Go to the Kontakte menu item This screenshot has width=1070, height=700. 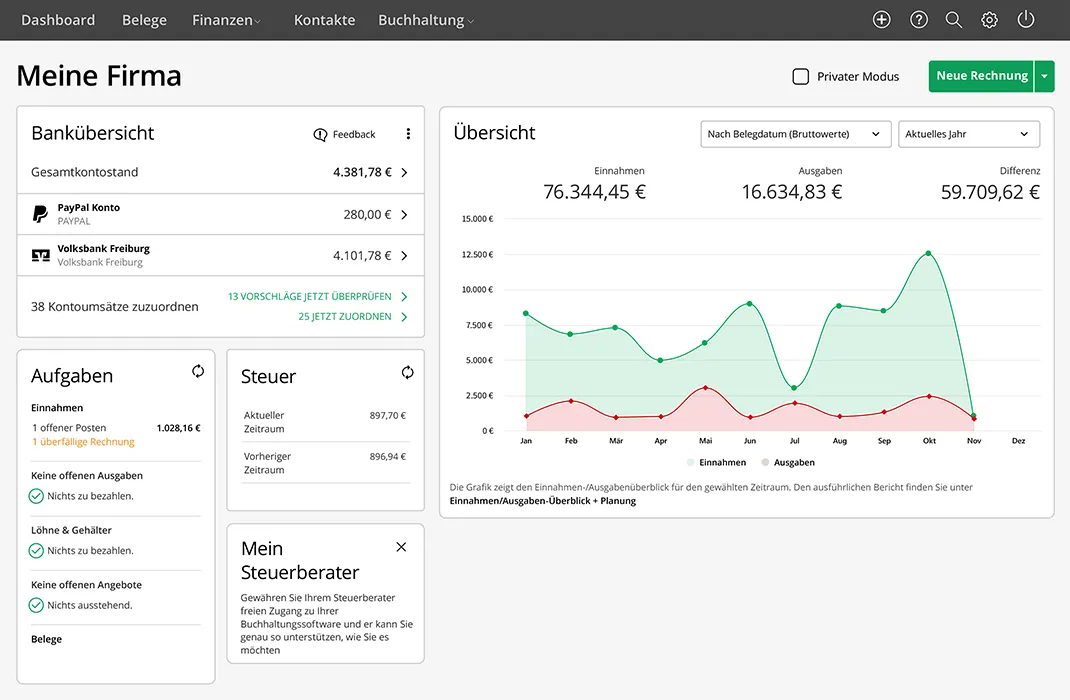tap(324, 20)
